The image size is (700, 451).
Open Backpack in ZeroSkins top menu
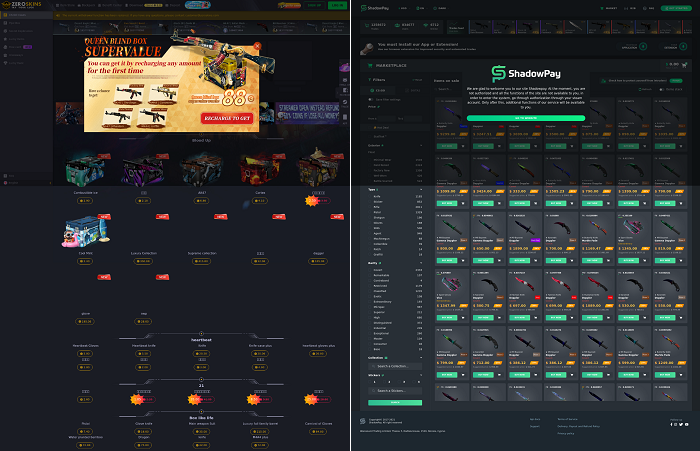(x=86, y=5)
